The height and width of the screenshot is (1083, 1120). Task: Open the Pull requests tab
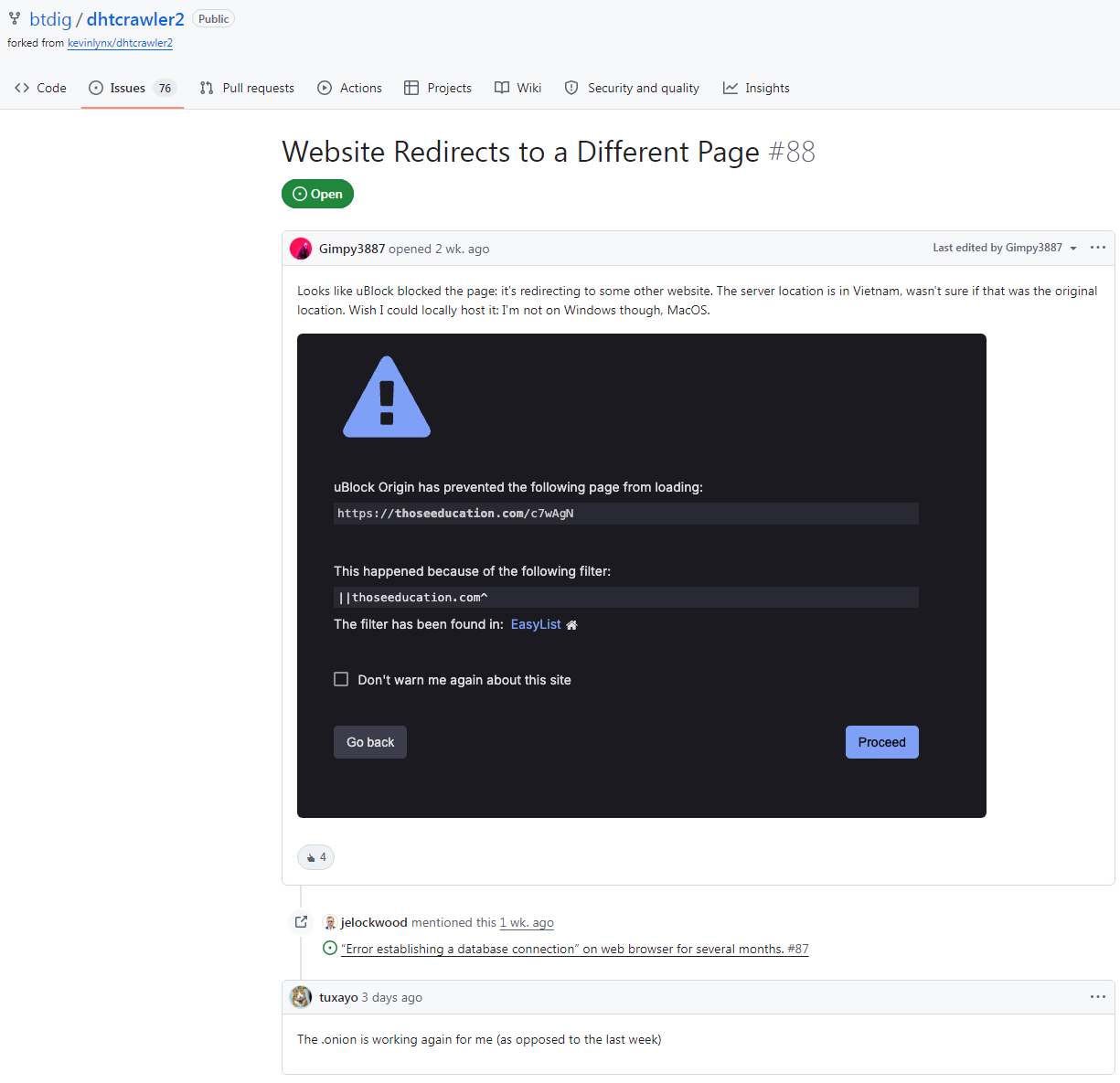[x=247, y=88]
